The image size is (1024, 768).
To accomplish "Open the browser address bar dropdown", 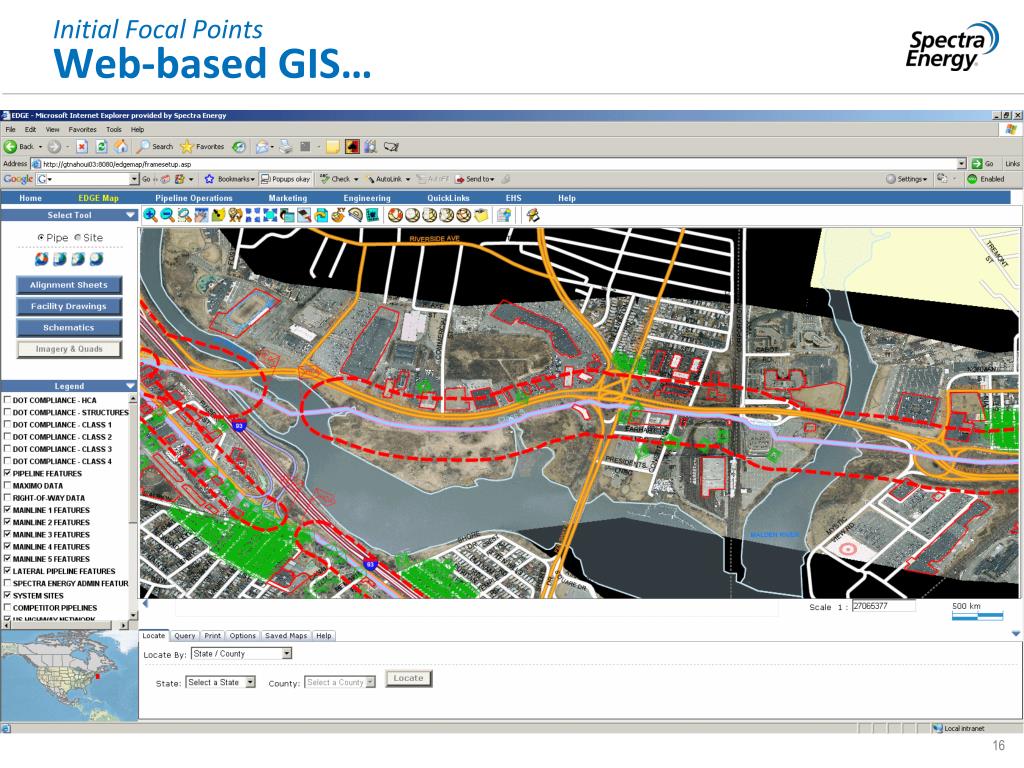I will pyautogui.click(x=961, y=163).
